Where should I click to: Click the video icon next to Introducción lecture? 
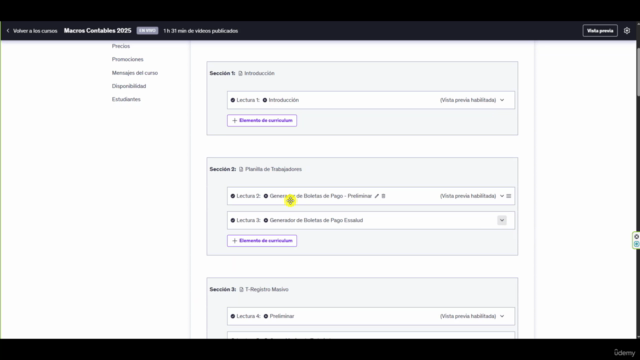pyautogui.click(x=265, y=100)
